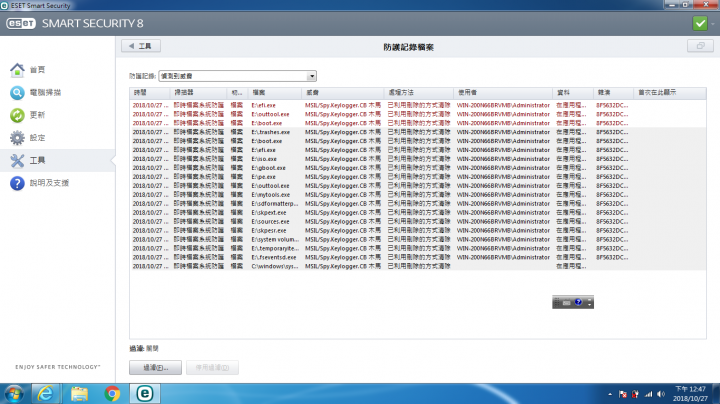Launch Google Chrome from taskbar
Image resolution: width=720 pixels, height=404 pixels.
(x=112, y=393)
